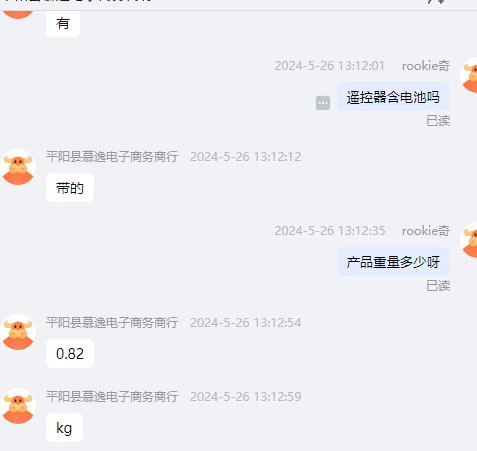
Task: Select the 产品重量多少呀 message bubble
Action: coord(393,262)
